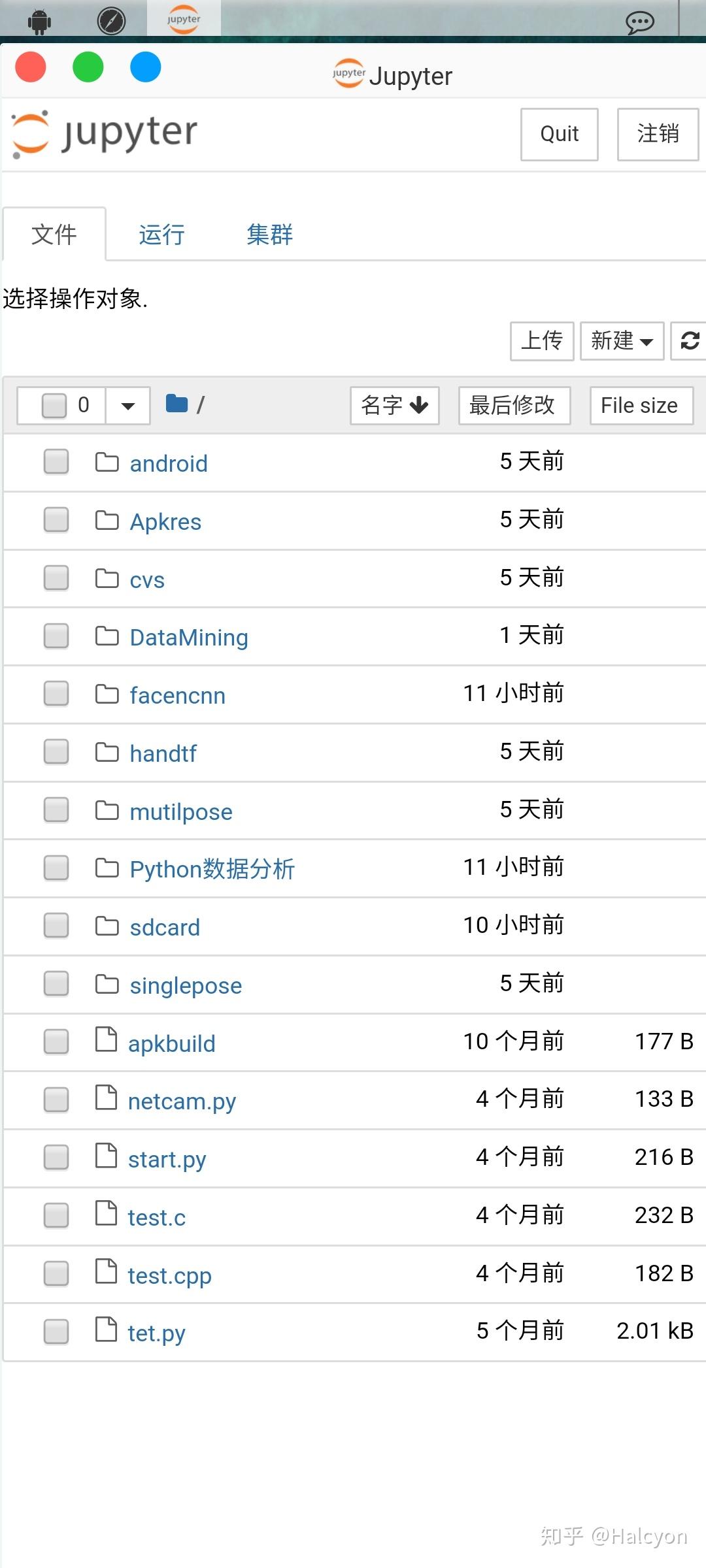706x1568 pixels.
Task: Check the checkbox beside test.cpp
Action: [56, 1273]
